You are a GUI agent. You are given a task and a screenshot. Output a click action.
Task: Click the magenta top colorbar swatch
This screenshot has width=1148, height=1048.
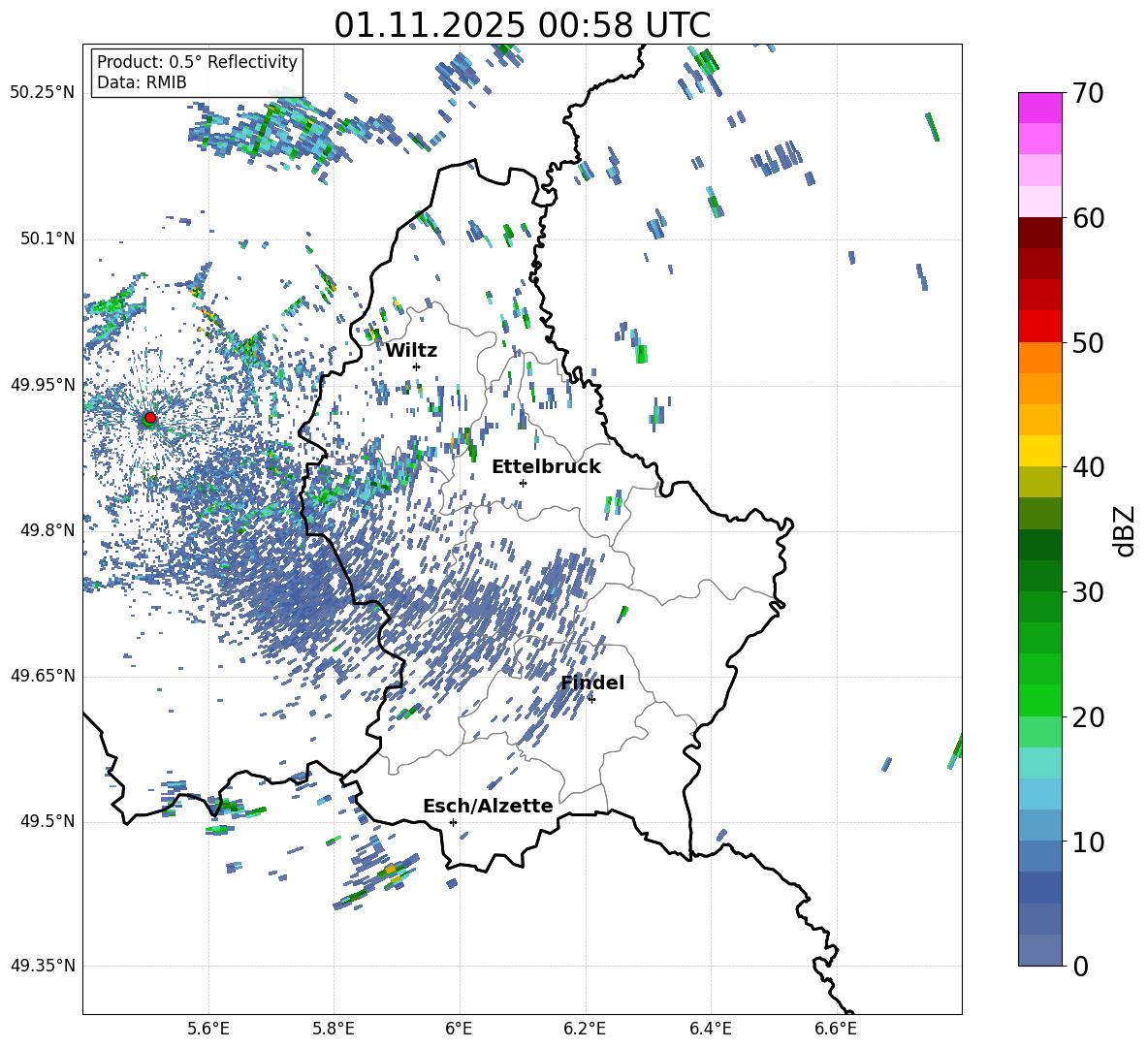point(1039,108)
